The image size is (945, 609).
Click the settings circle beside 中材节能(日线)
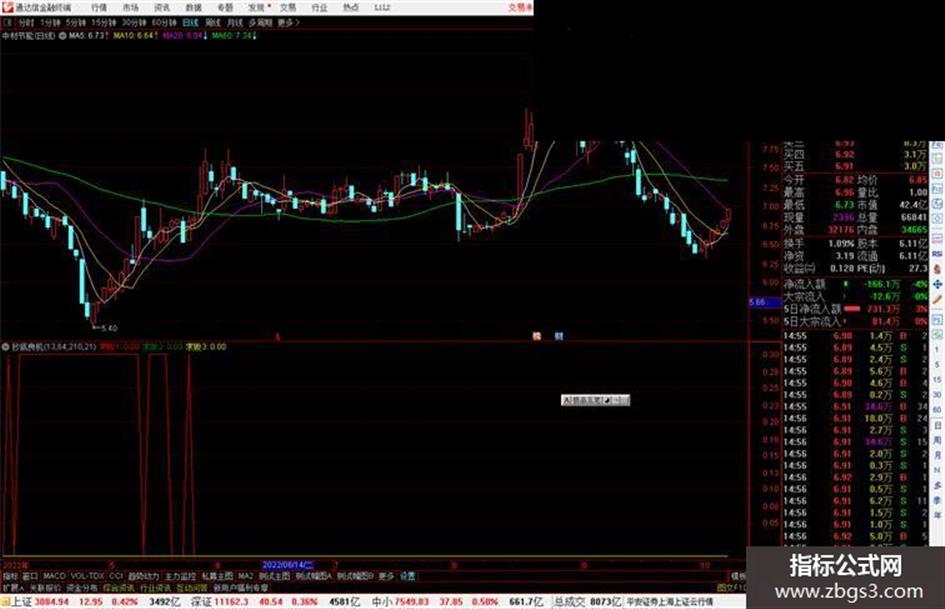tap(62, 36)
